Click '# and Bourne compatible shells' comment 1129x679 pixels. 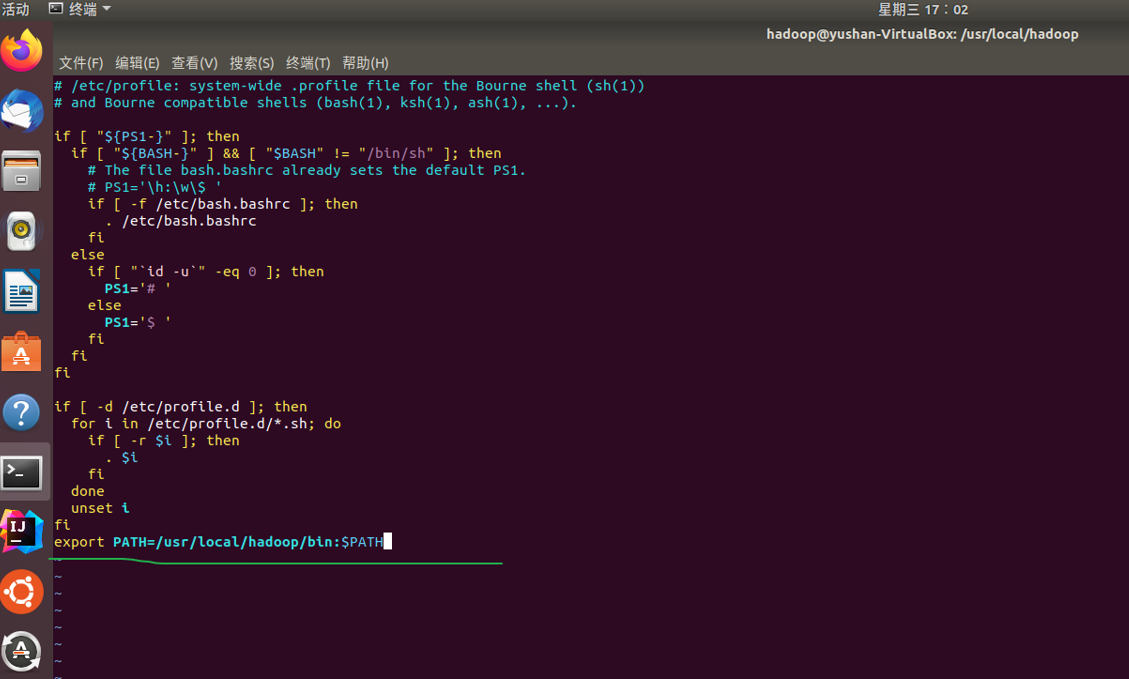(x=315, y=103)
